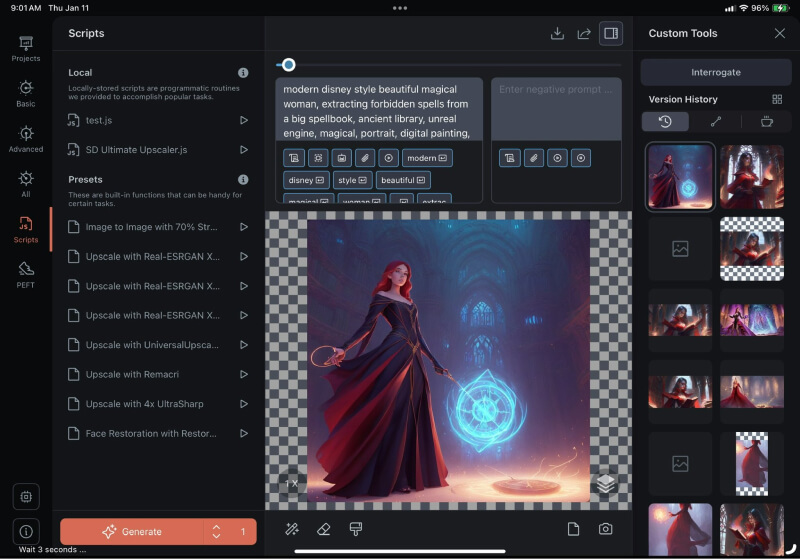The image size is (800, 559).
Task: Select the paint roller tool
Action: click(355, 529)
